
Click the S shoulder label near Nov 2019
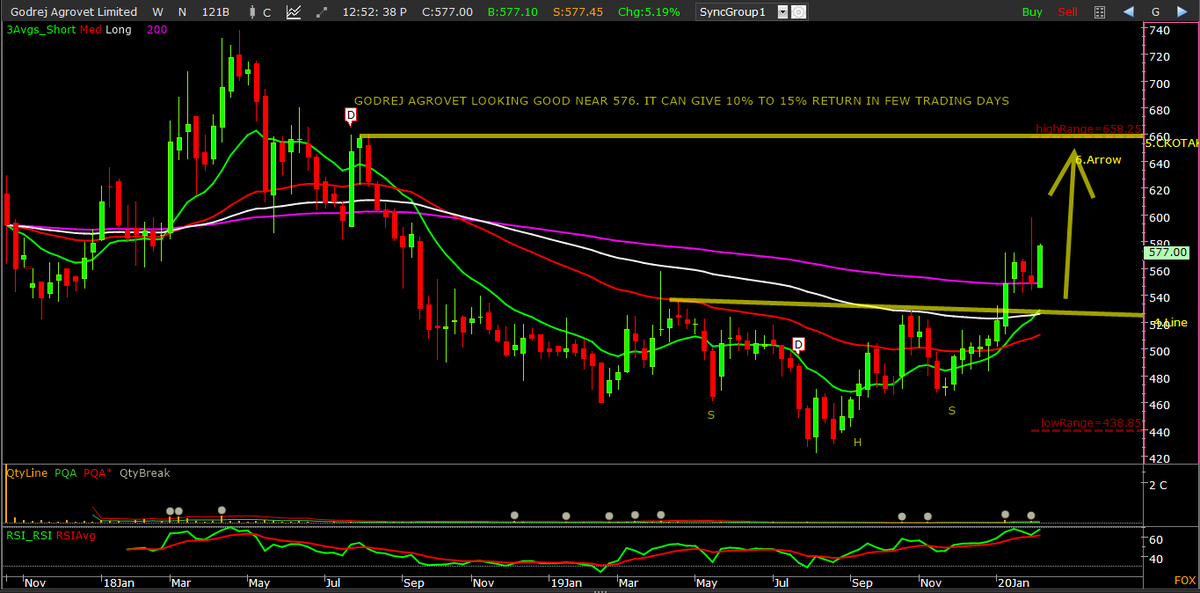[952, 410]
